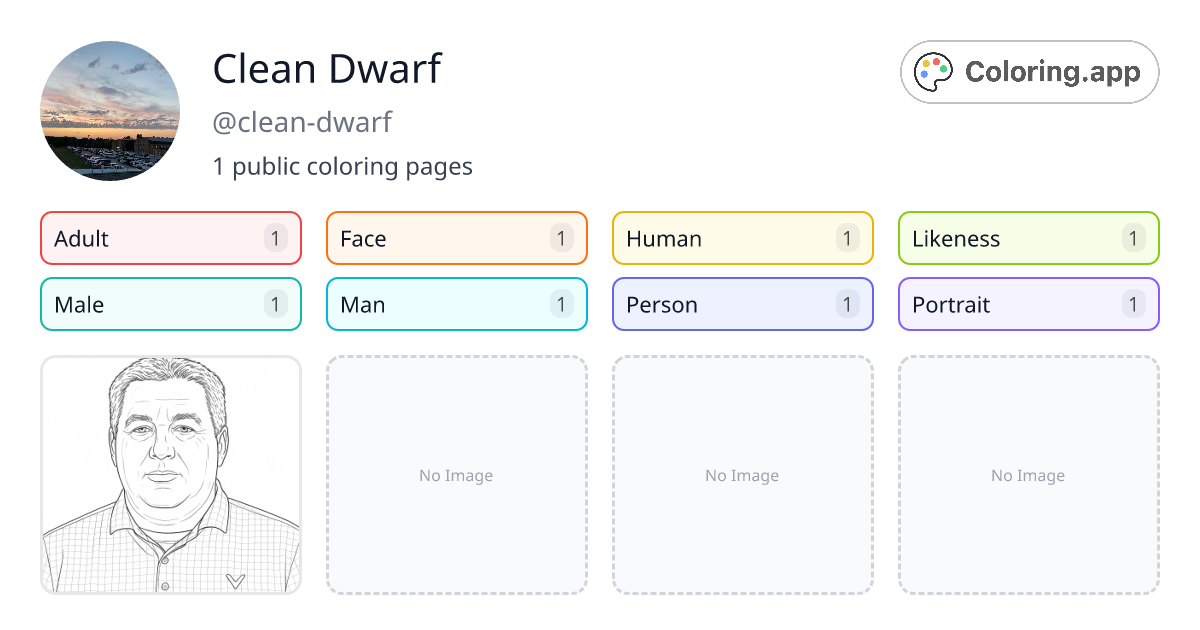Click the count badge on Portrait tag
Screen dimensions: 1200x630
(1133, 304)
